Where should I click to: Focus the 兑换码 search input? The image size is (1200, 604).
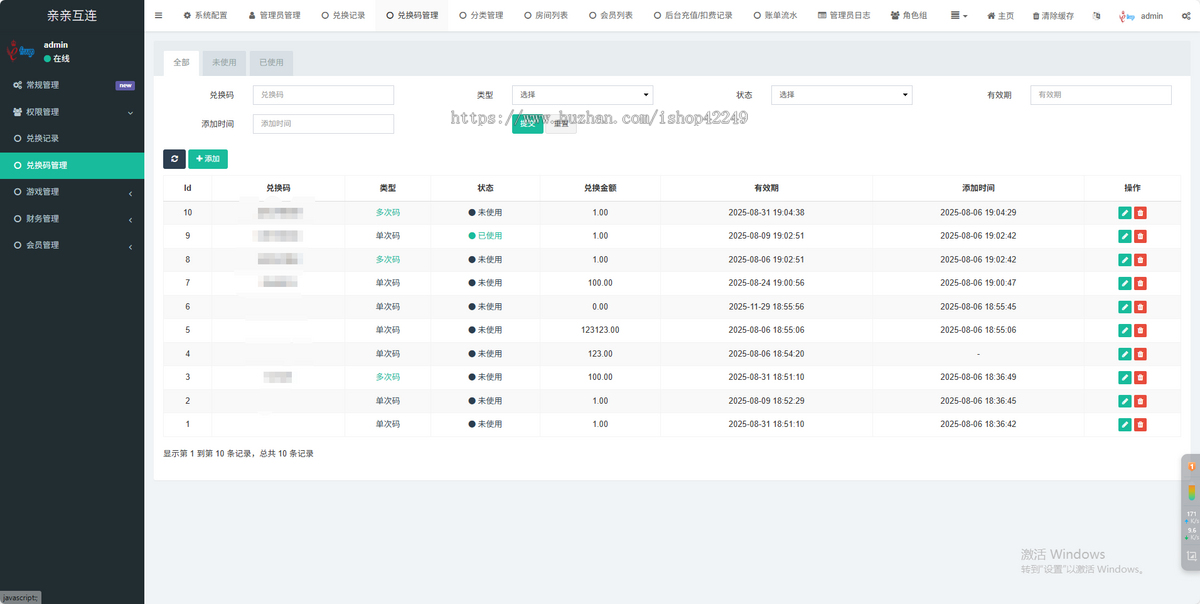[323, 95]
